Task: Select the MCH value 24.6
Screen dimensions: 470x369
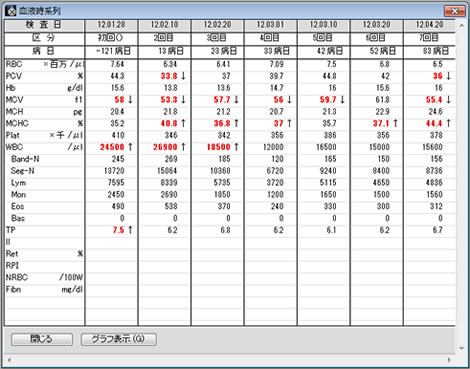Action: pyautogui.click(x=435, y=112)
